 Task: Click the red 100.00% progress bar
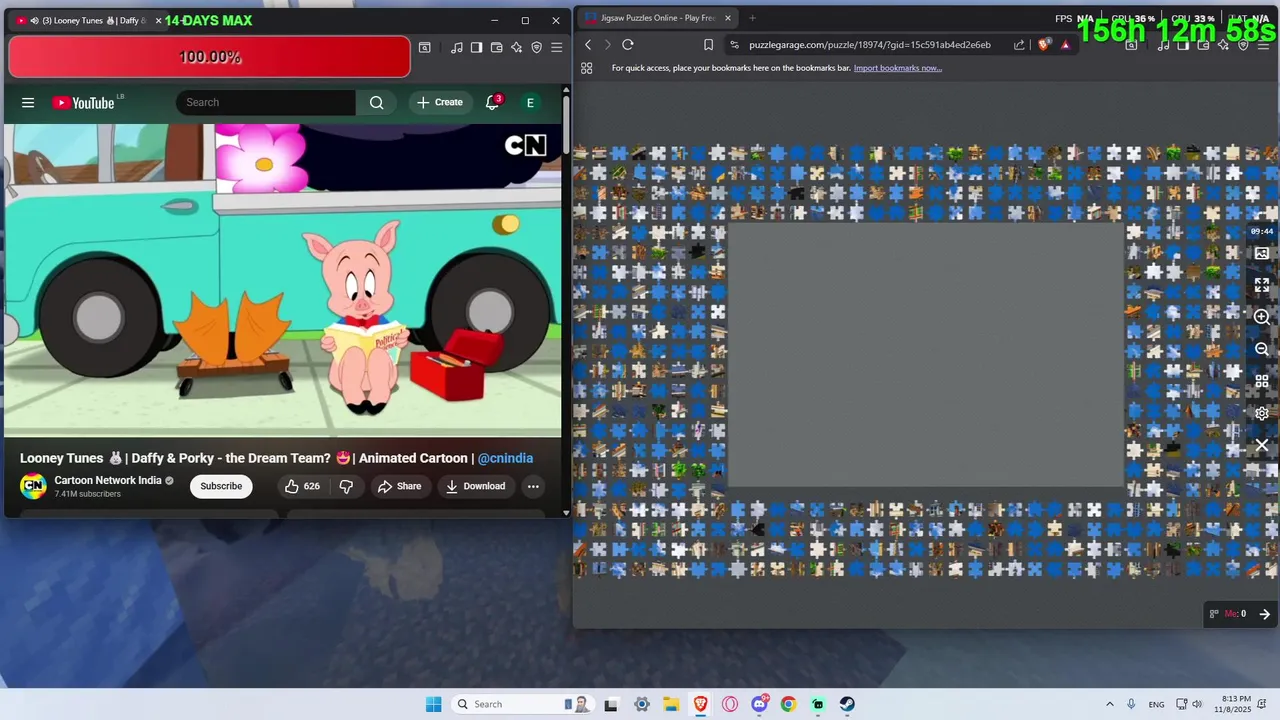coord(209,57)
